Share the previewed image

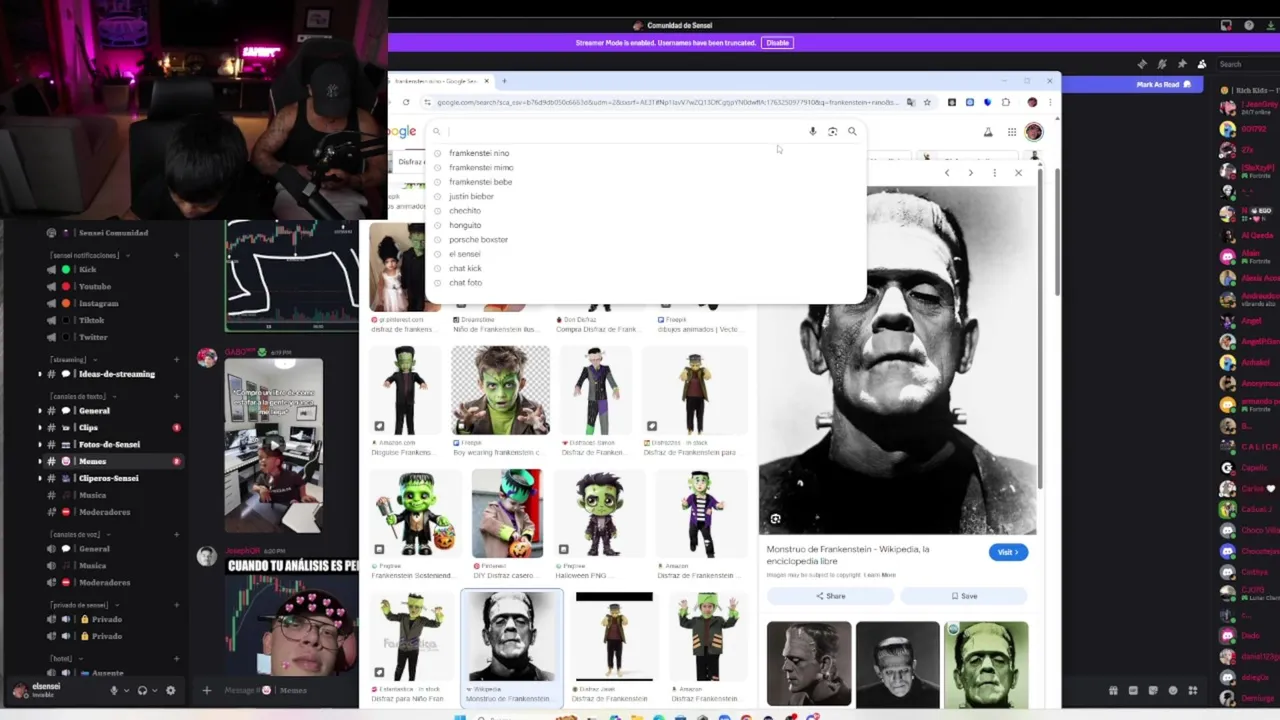[x=830, y=596]
